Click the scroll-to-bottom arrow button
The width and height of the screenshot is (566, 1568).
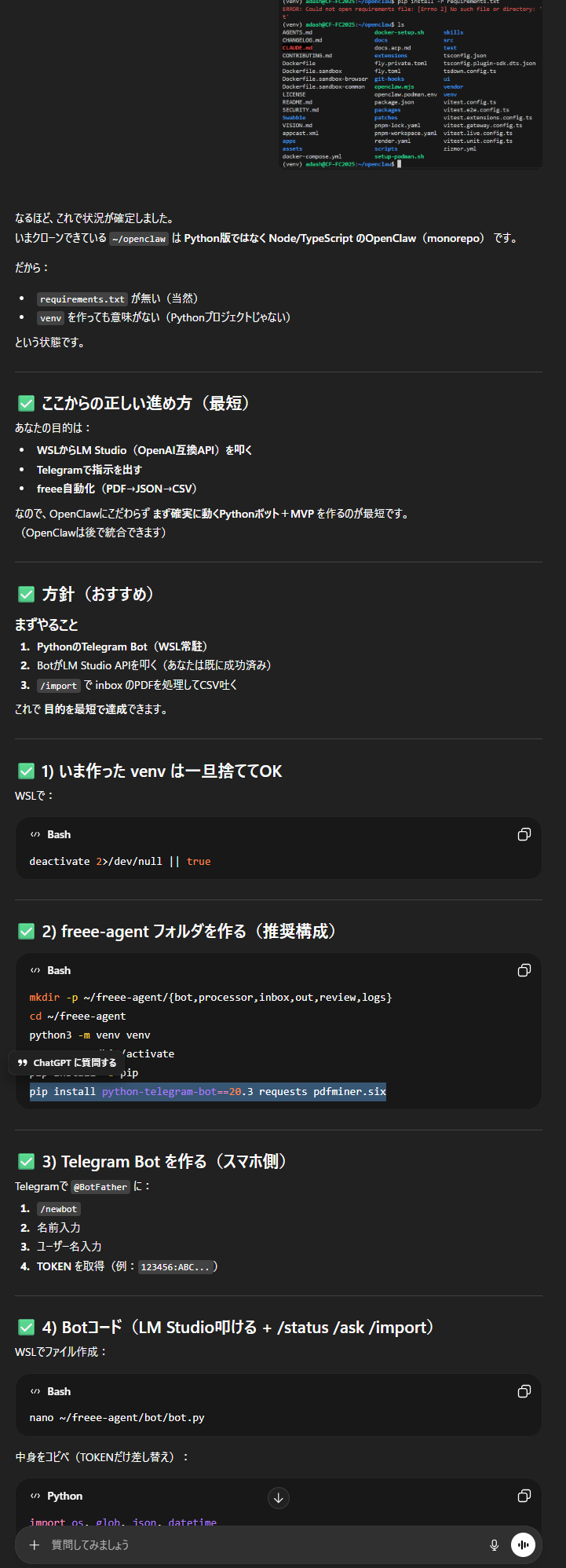[279, 1498]
